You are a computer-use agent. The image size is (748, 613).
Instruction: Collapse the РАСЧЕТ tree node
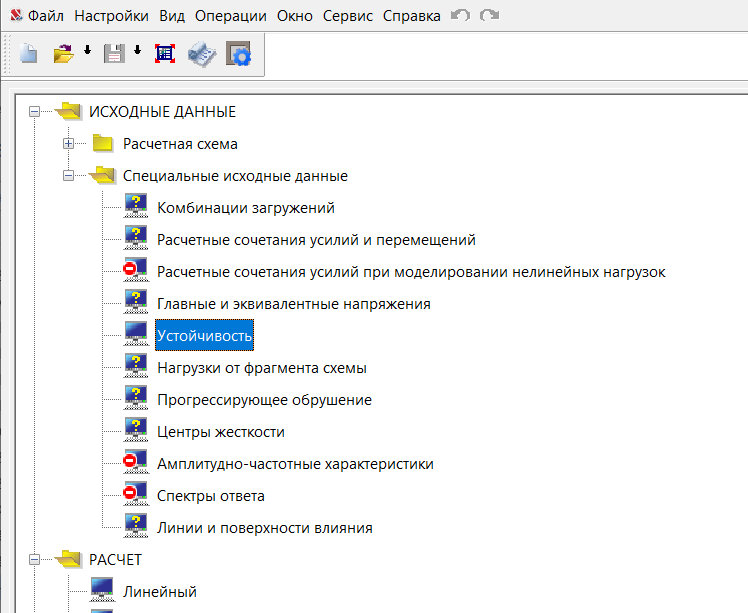tap(34, 560)
